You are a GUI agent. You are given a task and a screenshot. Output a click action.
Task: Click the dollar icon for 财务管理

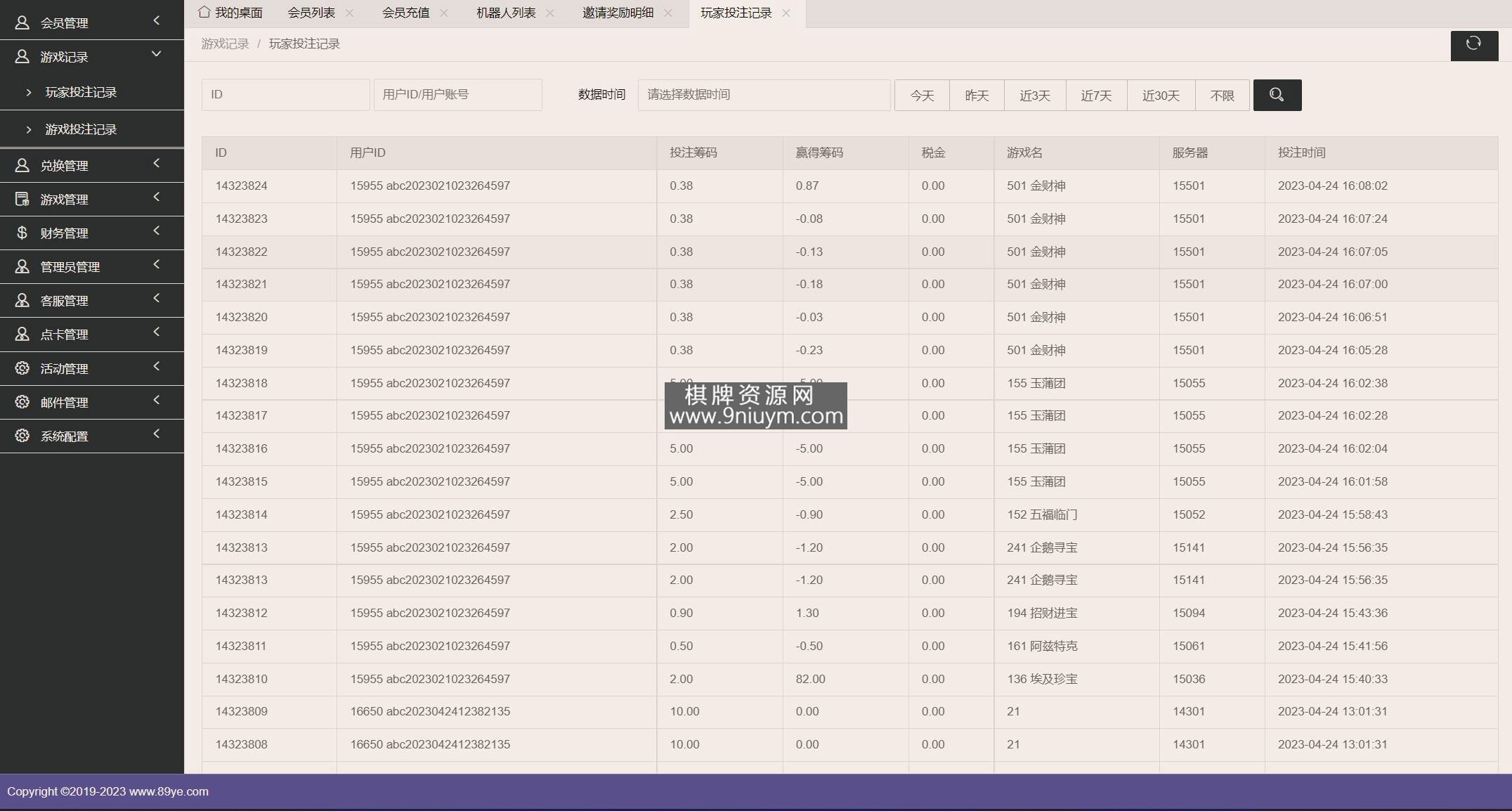click(x=22, y=233)
